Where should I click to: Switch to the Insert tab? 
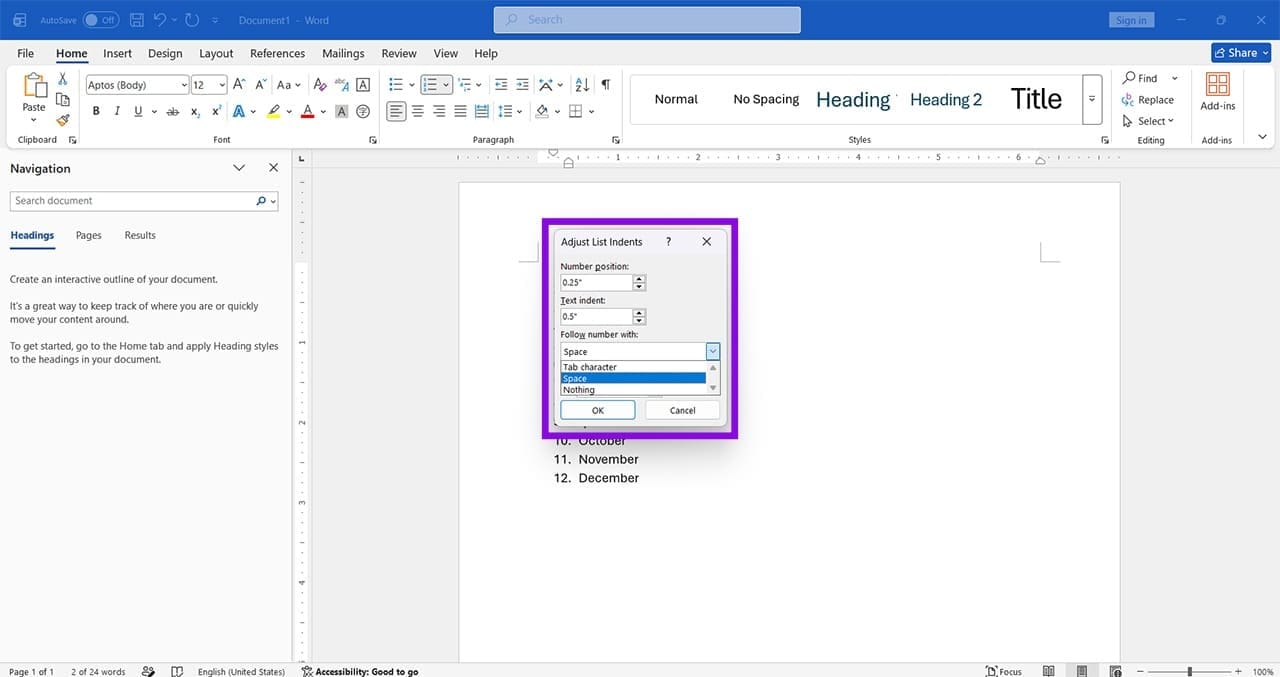[x=117, y=53]
